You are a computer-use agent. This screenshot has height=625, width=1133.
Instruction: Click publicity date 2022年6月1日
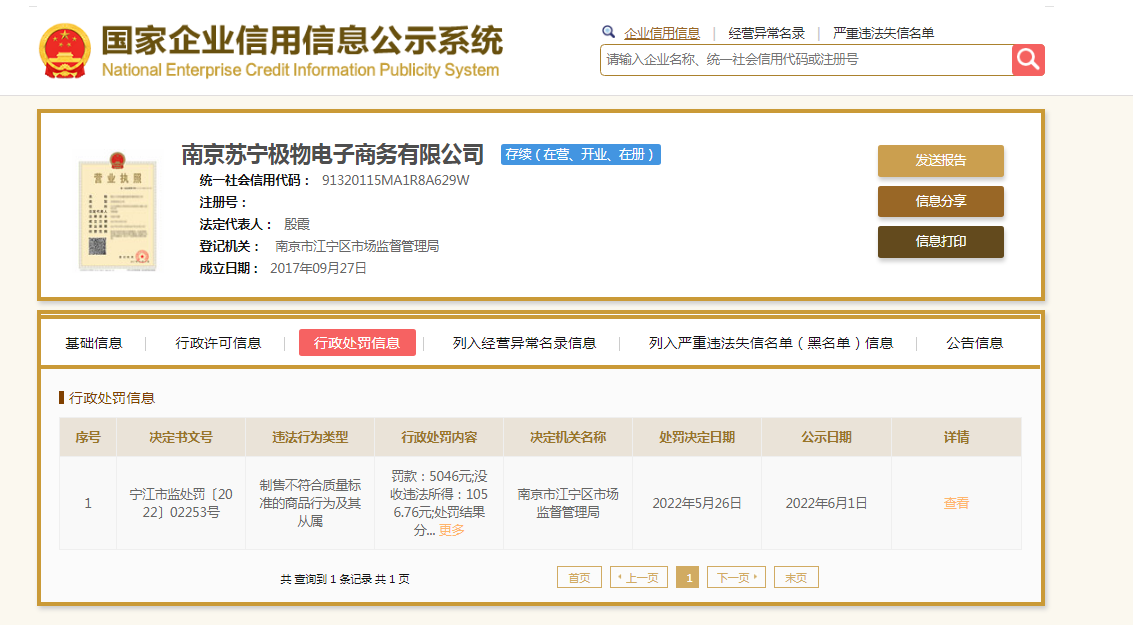827,504
